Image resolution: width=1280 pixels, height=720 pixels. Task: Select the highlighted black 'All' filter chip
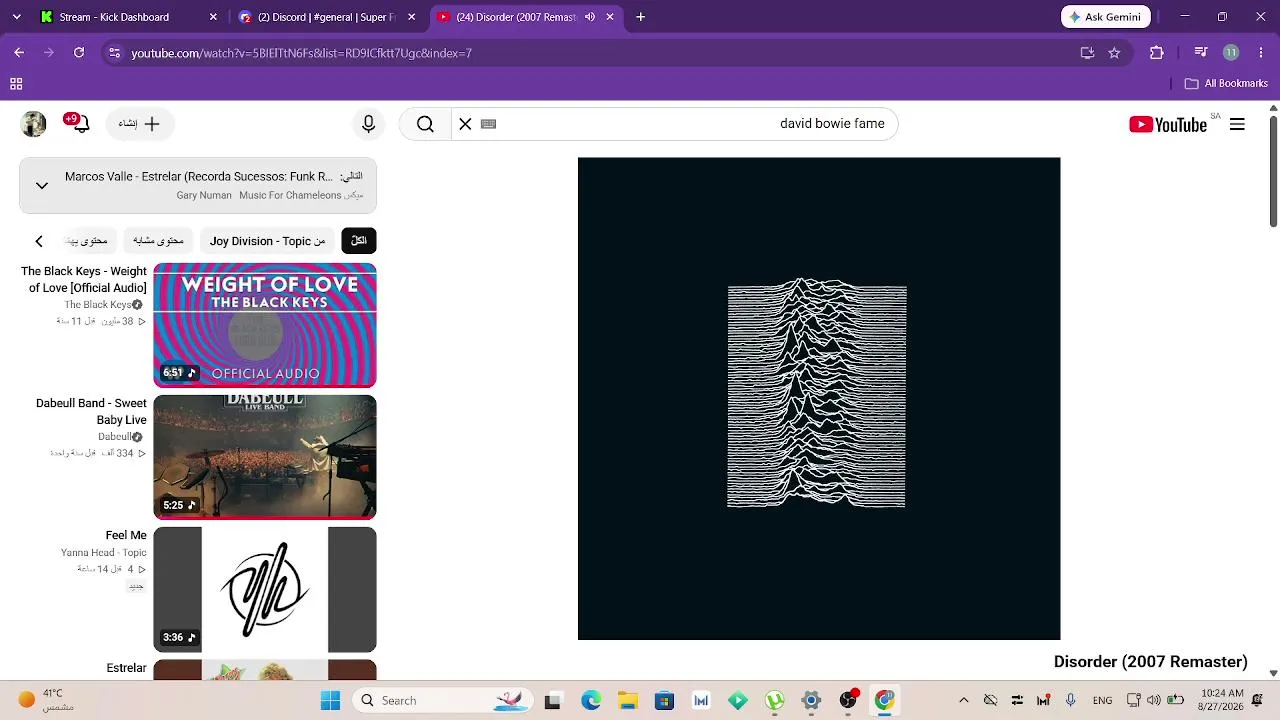coord(359,241)
